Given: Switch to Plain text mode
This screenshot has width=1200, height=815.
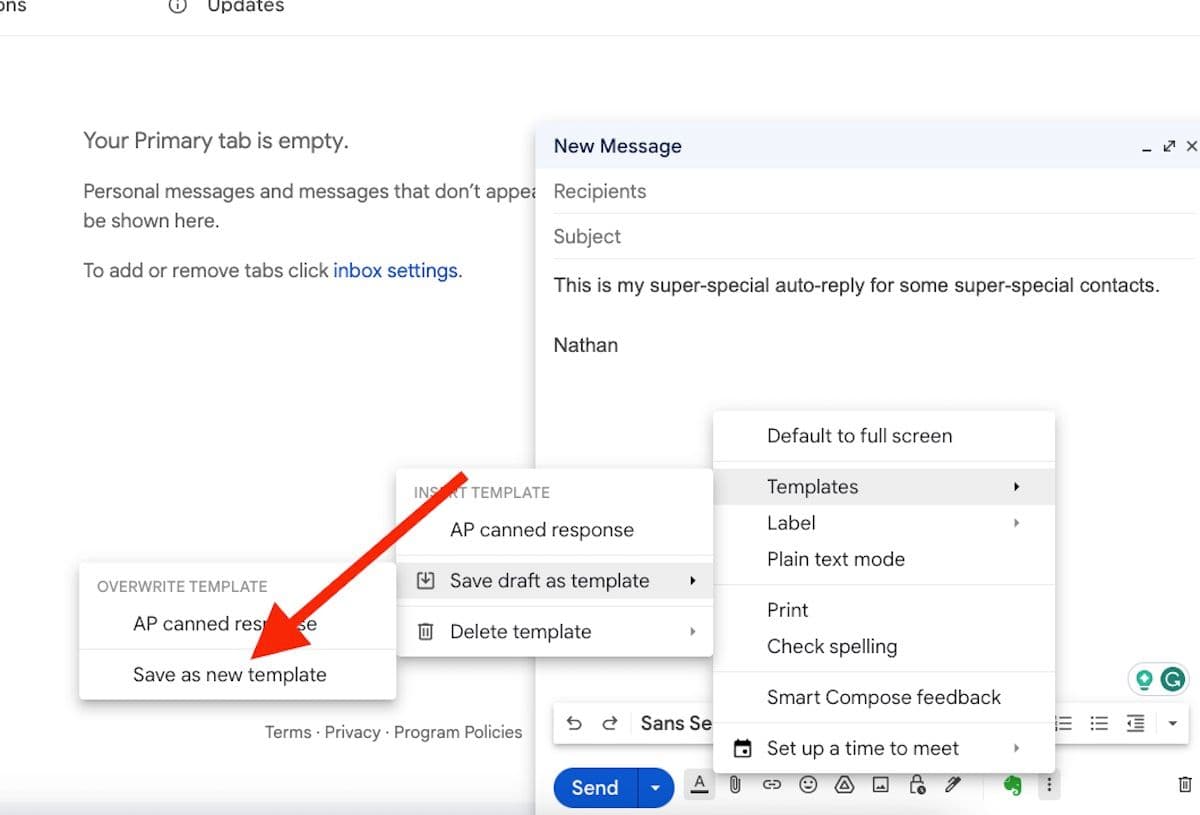Looking at the screenshot, I should tap(837, 559).
